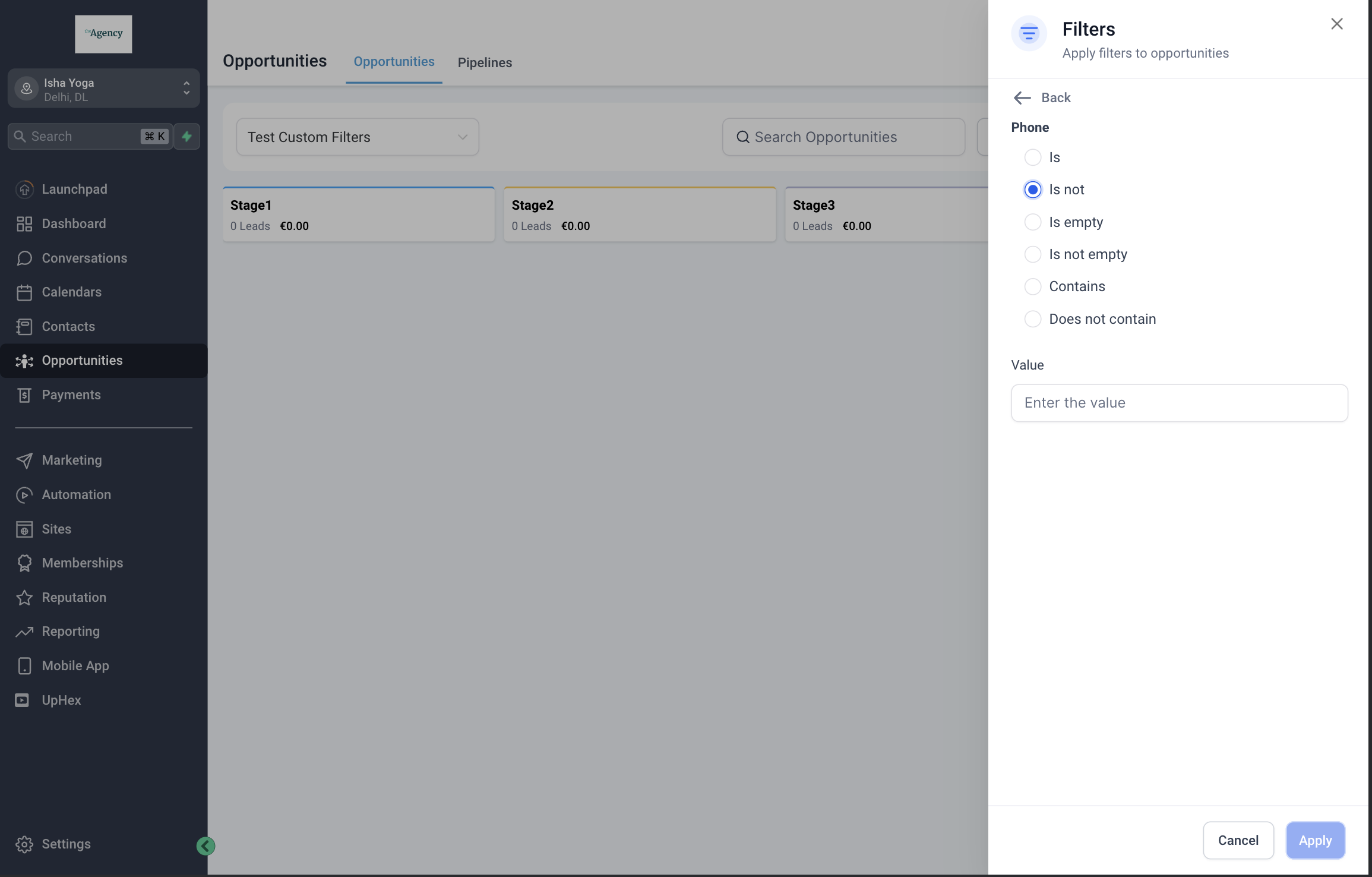Image resolution: width=1372 pixels, height=877 pixels.
Task: Click the Cancel button
Action: [1238, 840]
